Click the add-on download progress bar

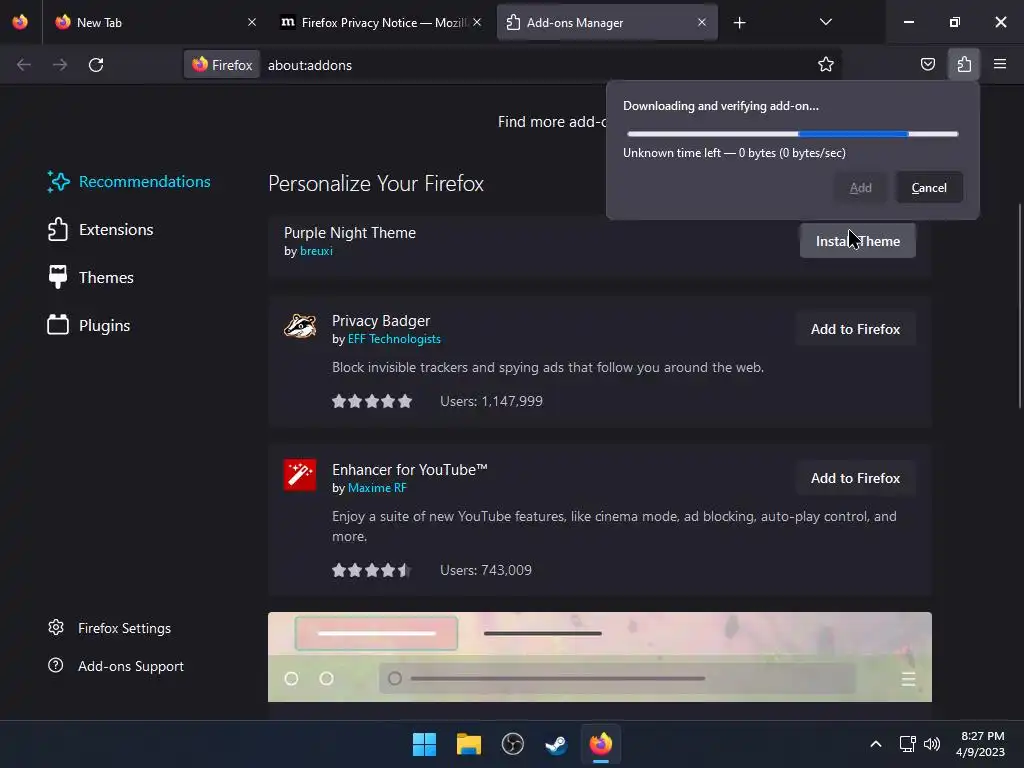792,134
